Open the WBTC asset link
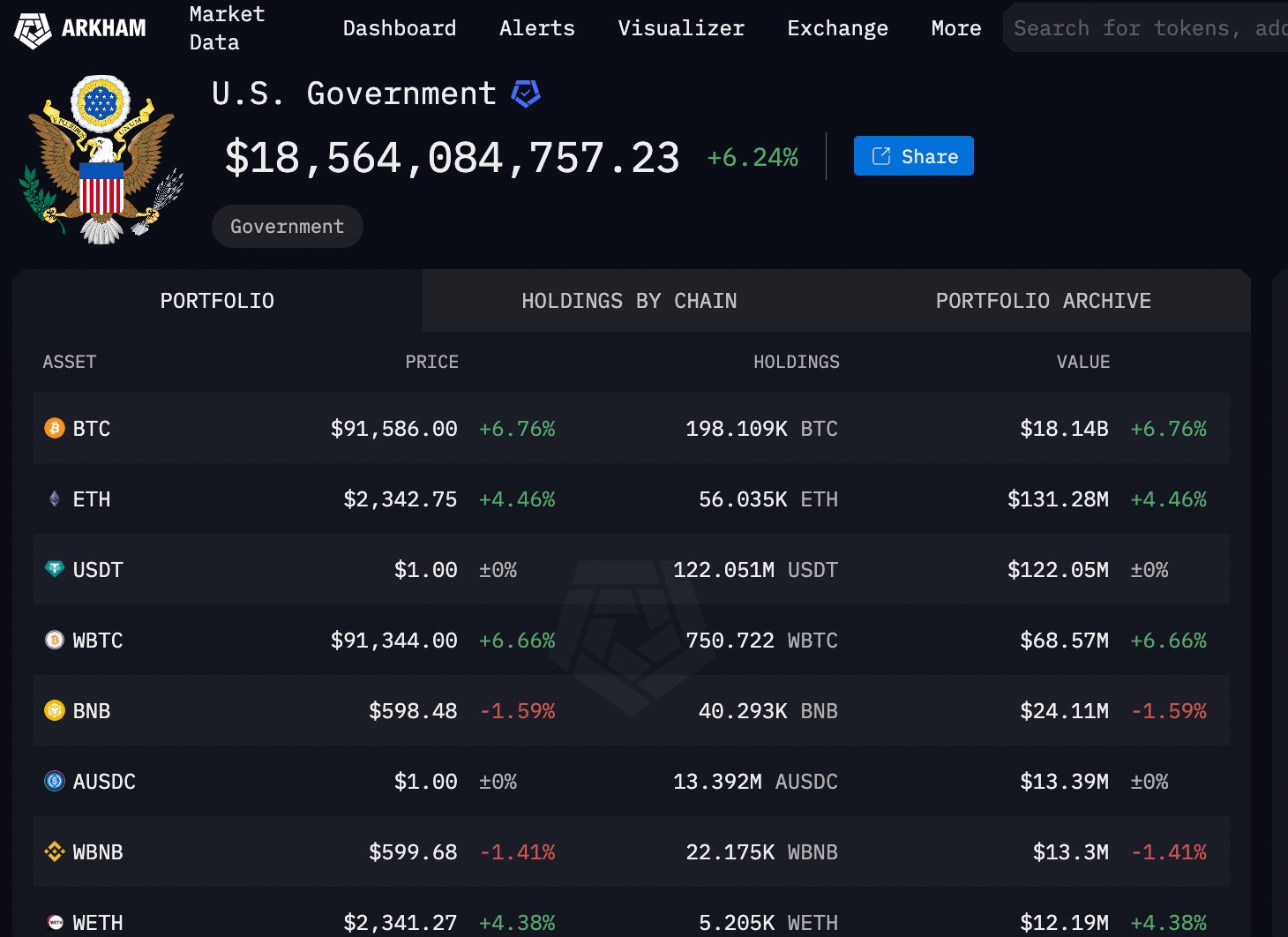The width and height of the screenshot is (1288, 937). (x=98, y=641)
